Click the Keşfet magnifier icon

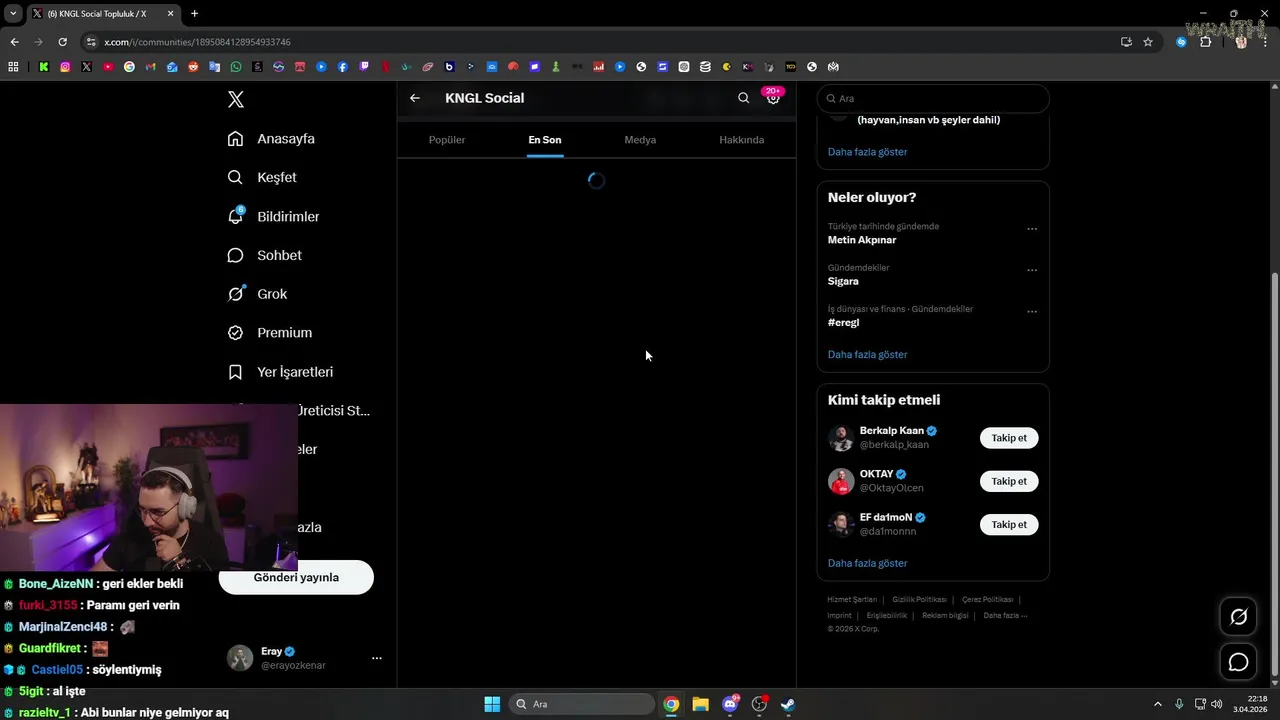(235, 177)
